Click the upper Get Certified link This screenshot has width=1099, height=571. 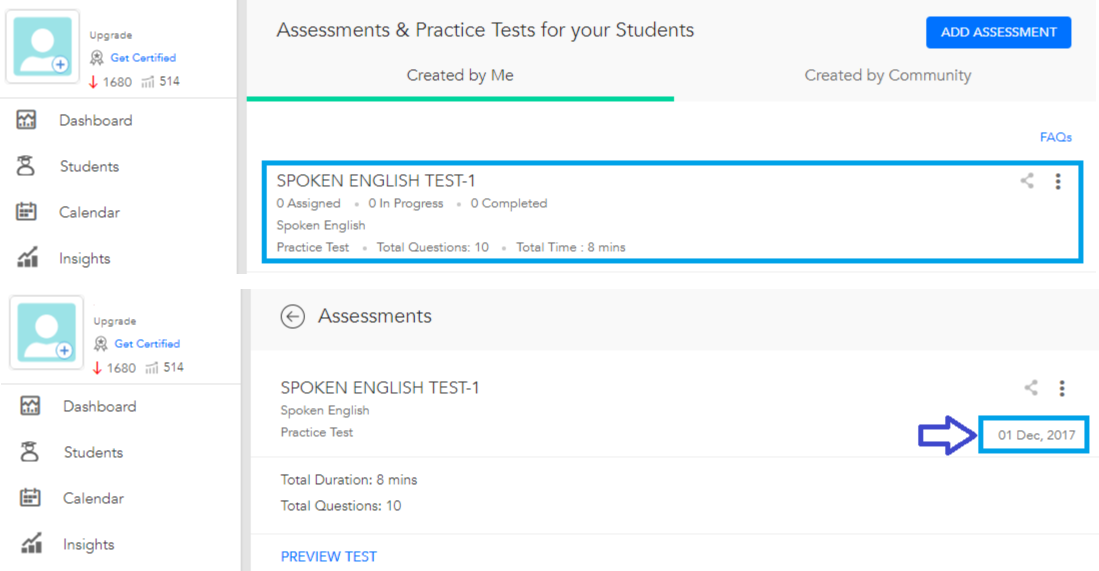point(143,58)
